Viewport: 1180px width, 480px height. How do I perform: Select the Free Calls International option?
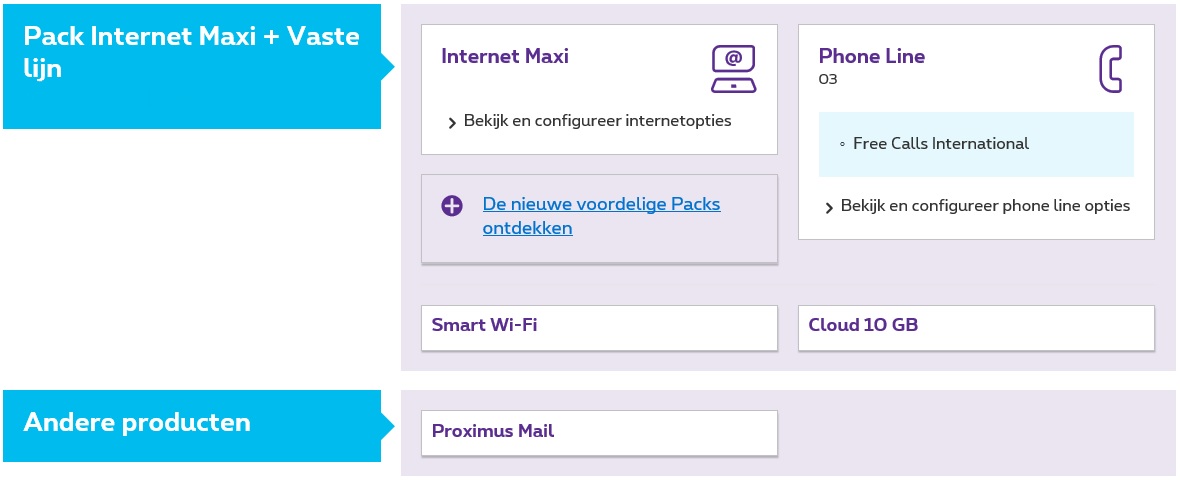click(940, 144)
